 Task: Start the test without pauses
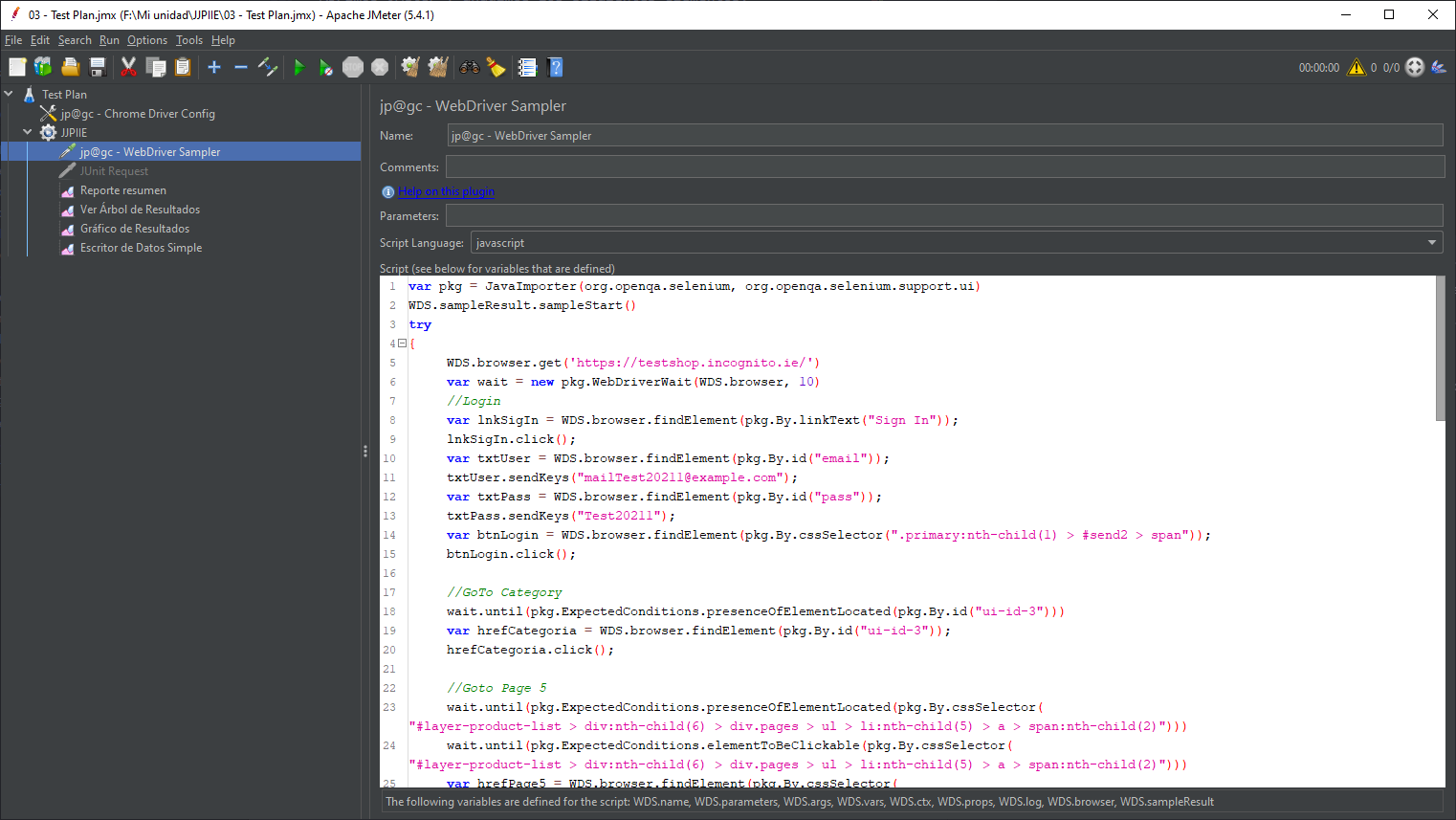pos(326,67)
